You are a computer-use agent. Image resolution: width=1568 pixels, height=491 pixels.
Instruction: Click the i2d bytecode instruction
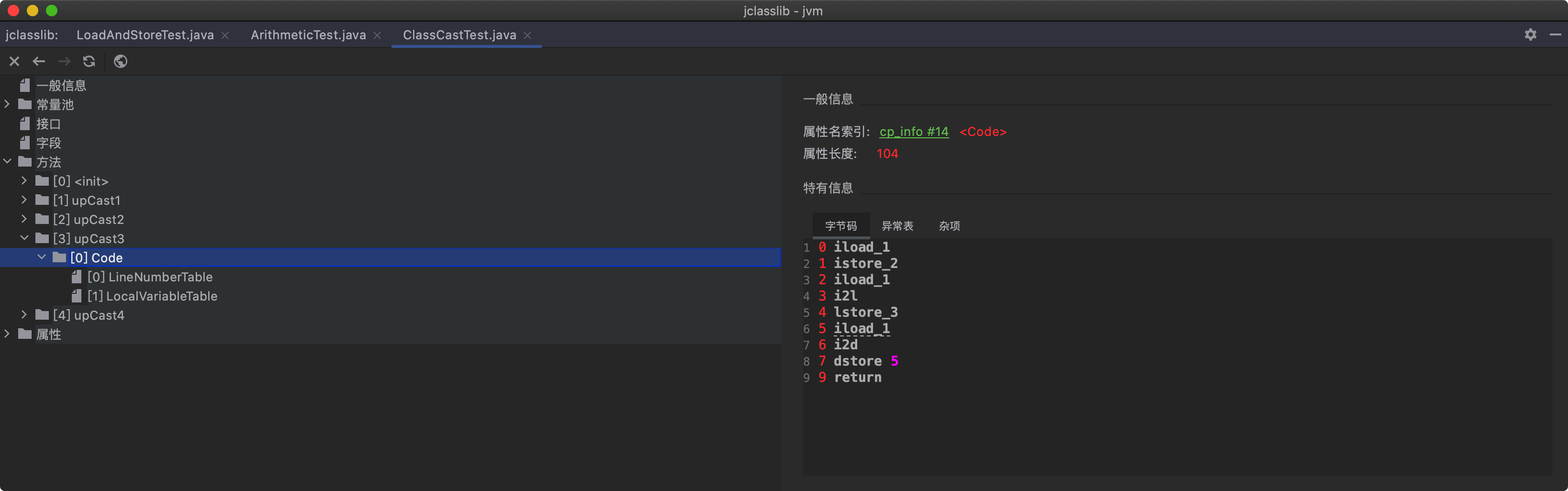click(x=845, y=345)
